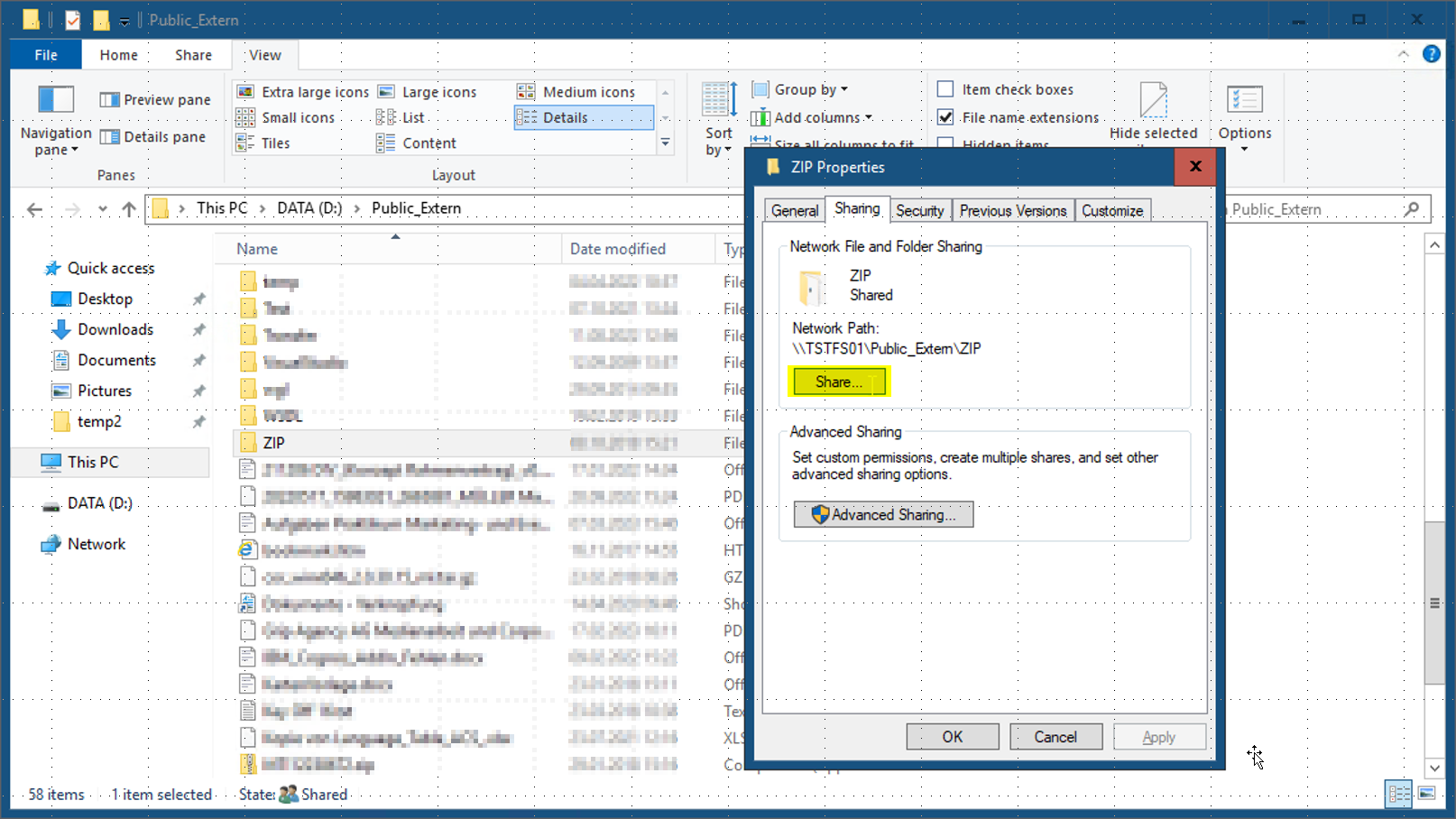Click the Share... button
The width and height of the screenshot is (1456, 819).
[839, 382]
